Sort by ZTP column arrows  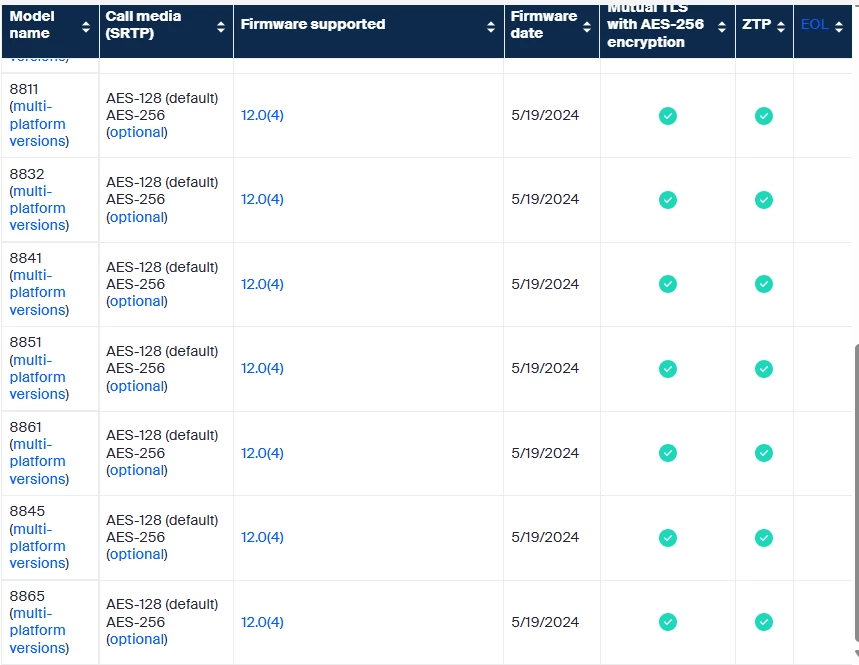[781, 27]
